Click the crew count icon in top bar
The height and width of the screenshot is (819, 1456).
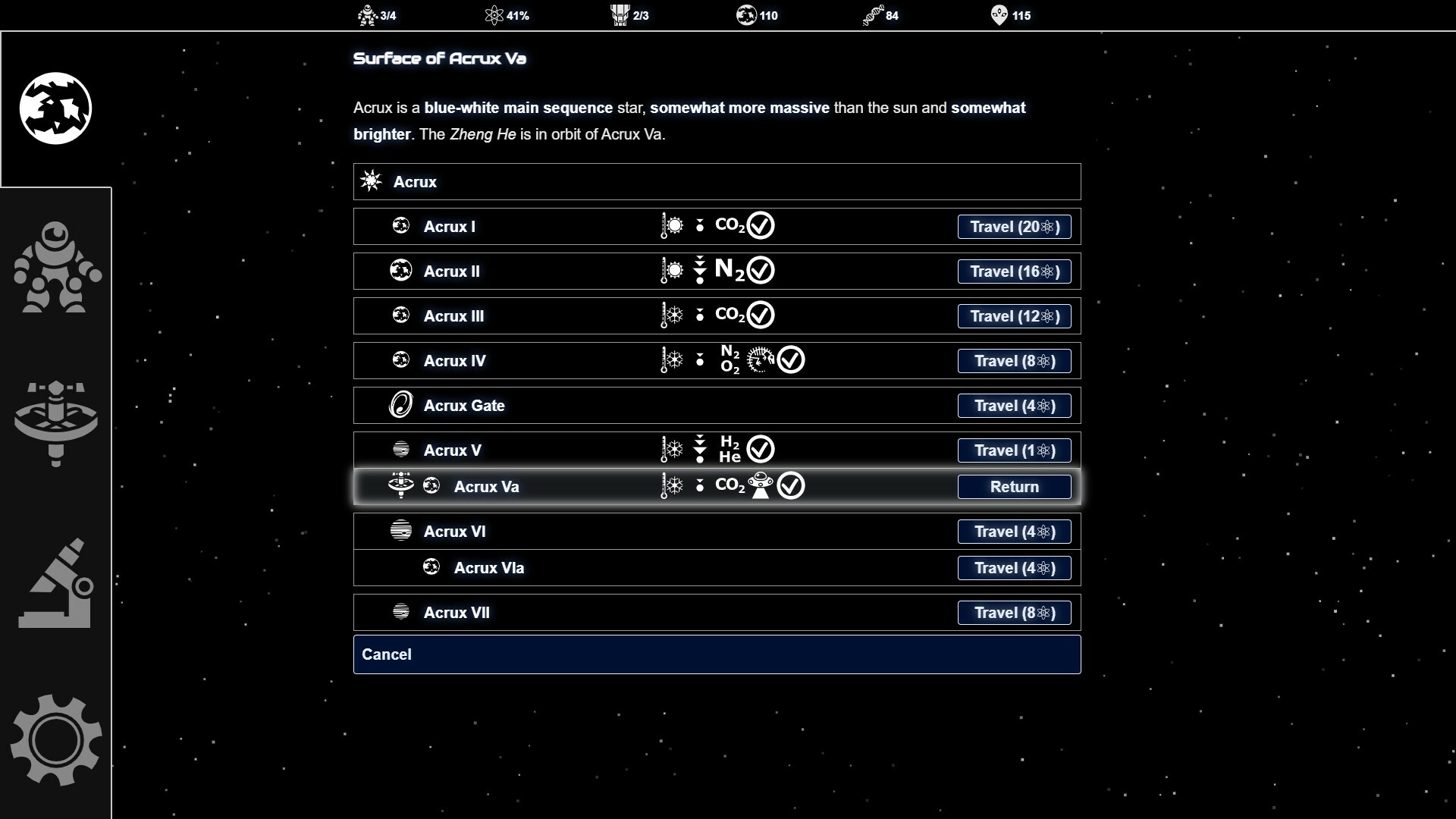tap(368, 15)
